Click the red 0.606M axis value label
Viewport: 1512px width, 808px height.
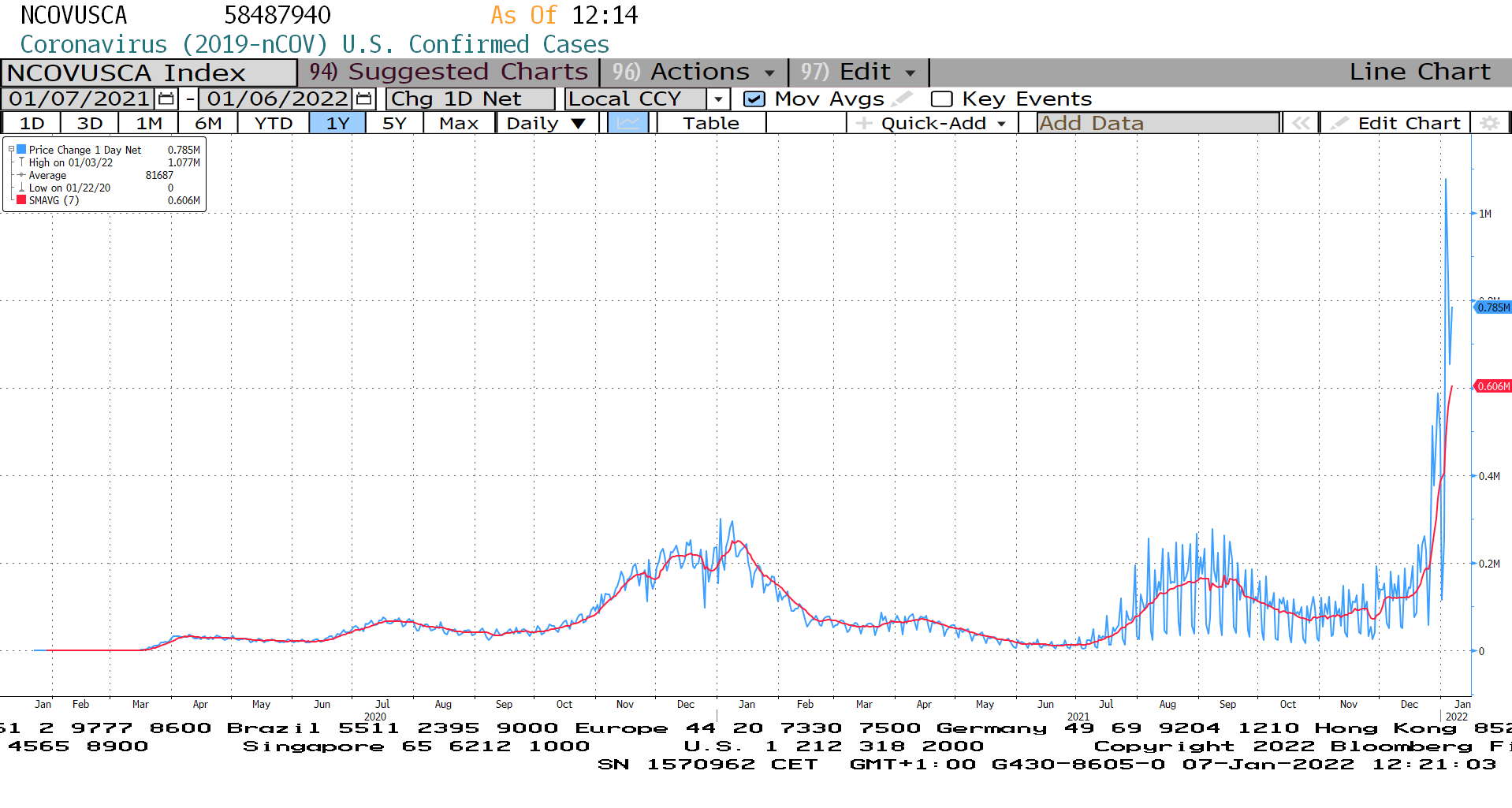(1492, 386)
